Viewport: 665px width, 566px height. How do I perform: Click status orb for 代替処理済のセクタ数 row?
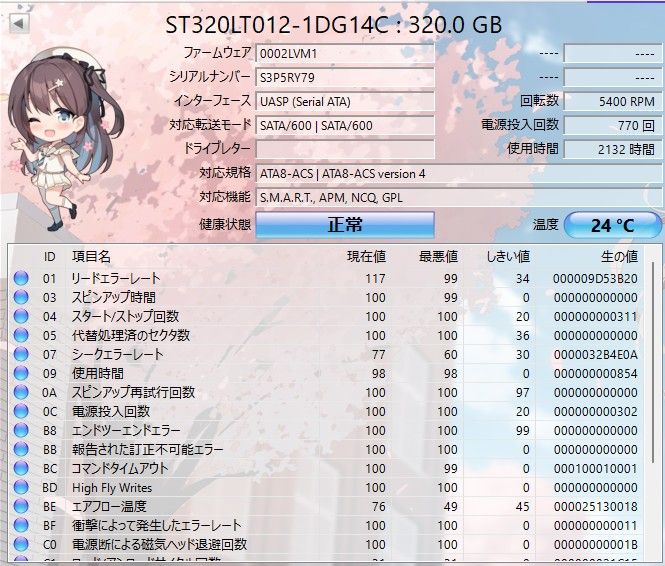pos(21,335)
